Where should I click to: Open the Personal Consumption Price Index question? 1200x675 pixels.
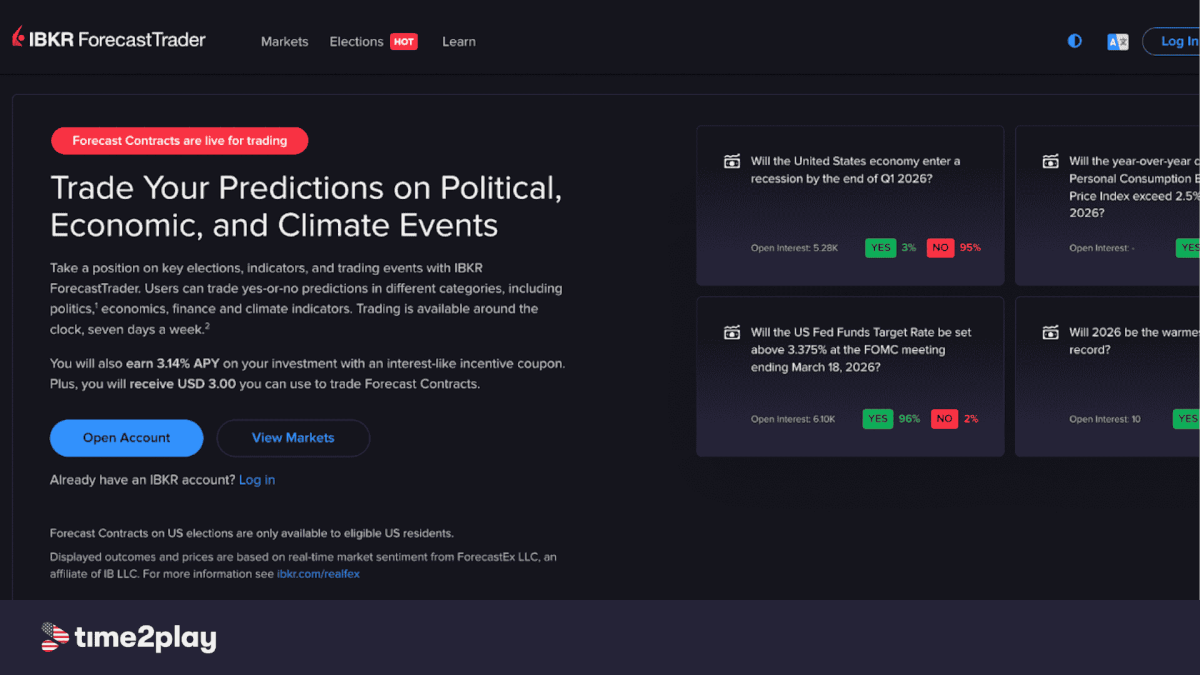pos(1134,187)
